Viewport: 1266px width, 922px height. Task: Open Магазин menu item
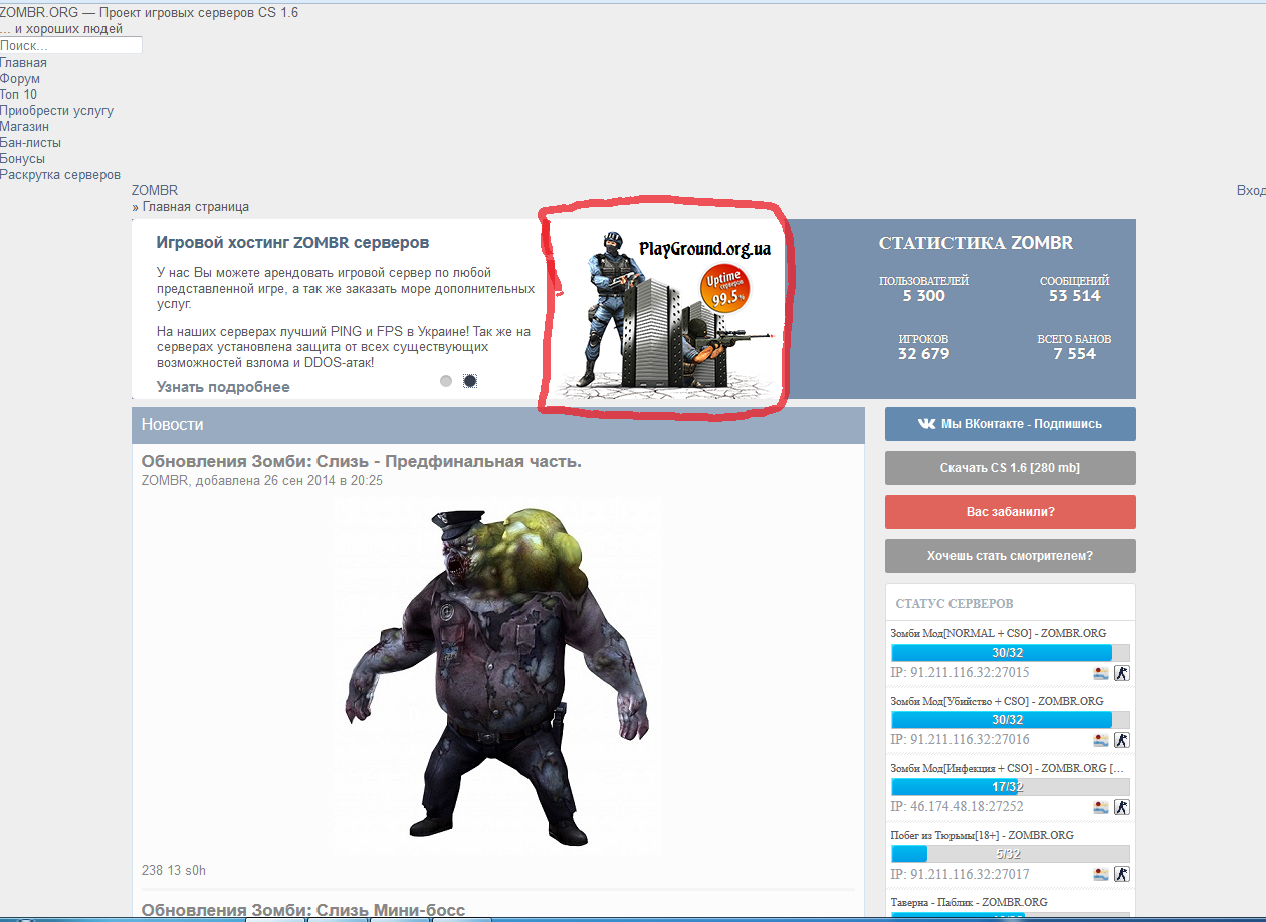(x=24, y=127)
